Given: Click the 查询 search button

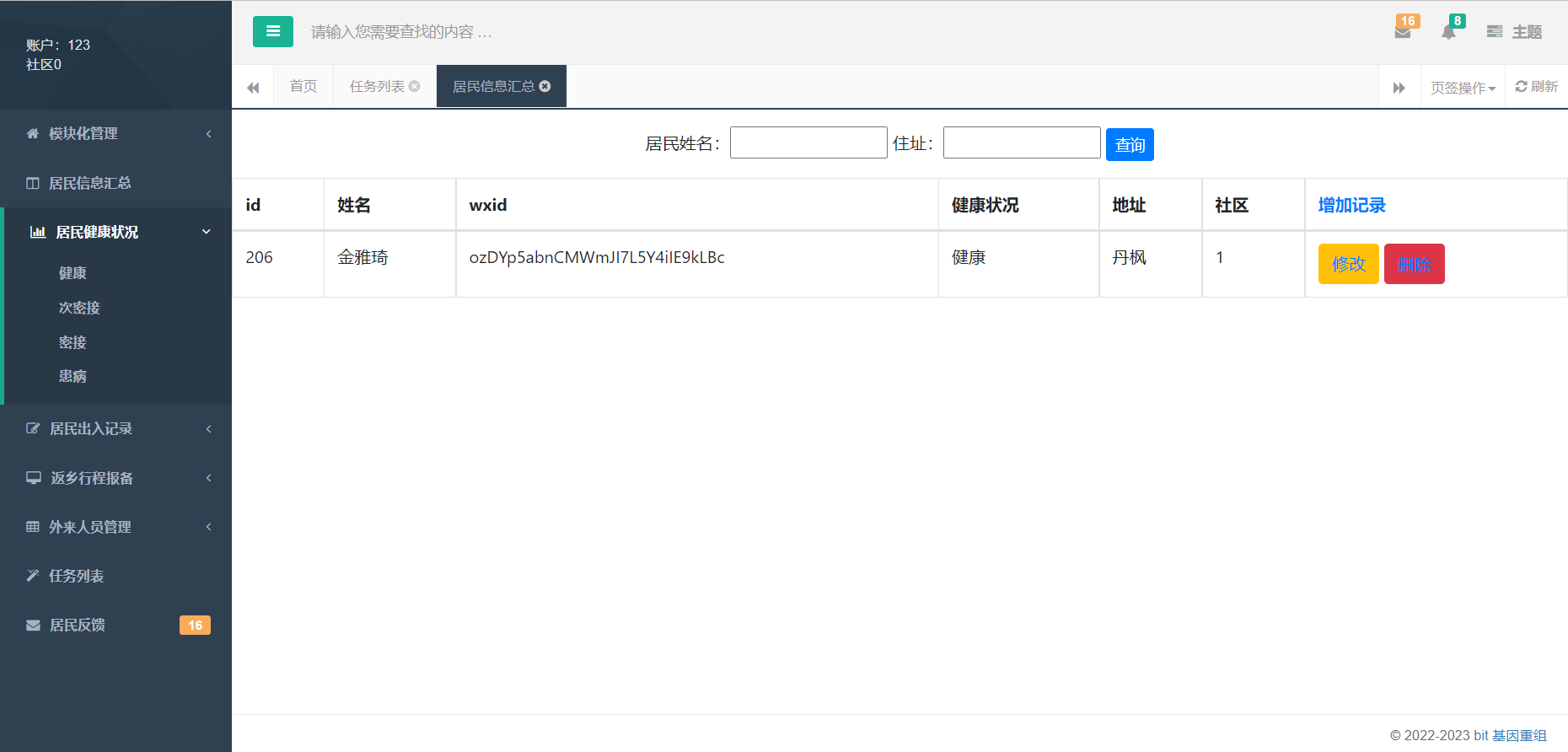Looking at the screenshot, I should click(1130, 144).
